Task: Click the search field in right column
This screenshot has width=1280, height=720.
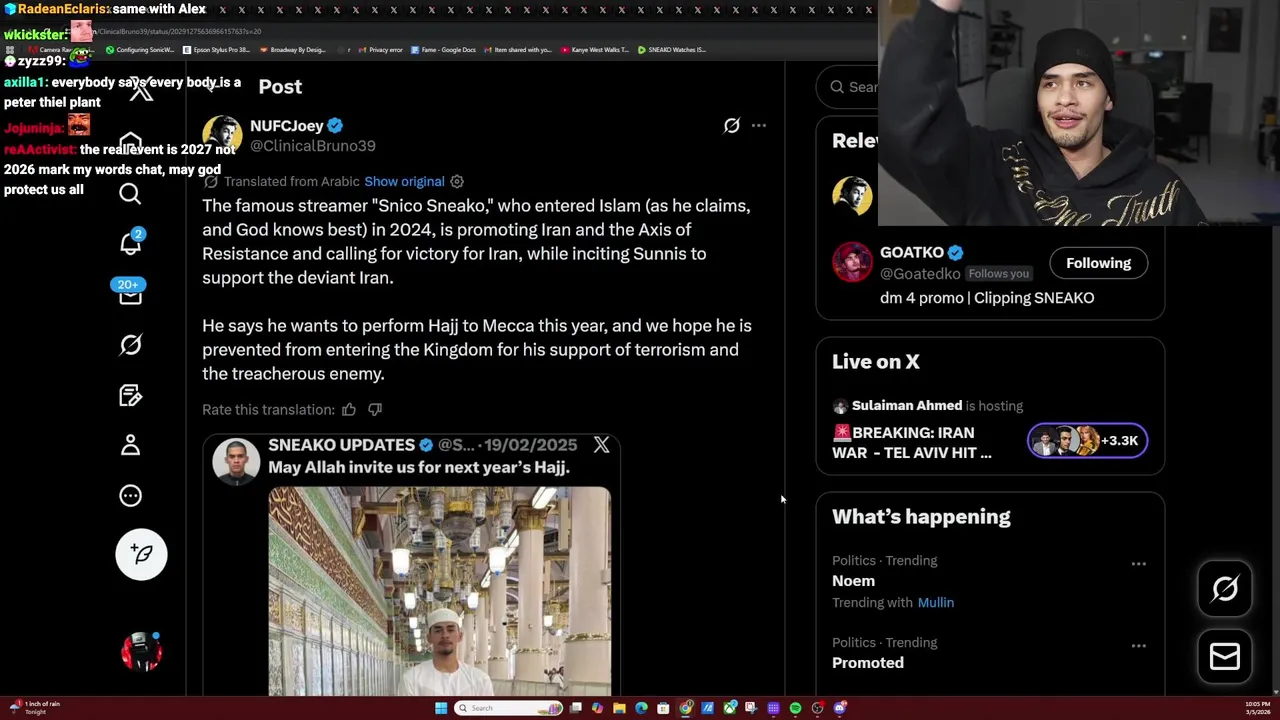Action: [850, 87]
